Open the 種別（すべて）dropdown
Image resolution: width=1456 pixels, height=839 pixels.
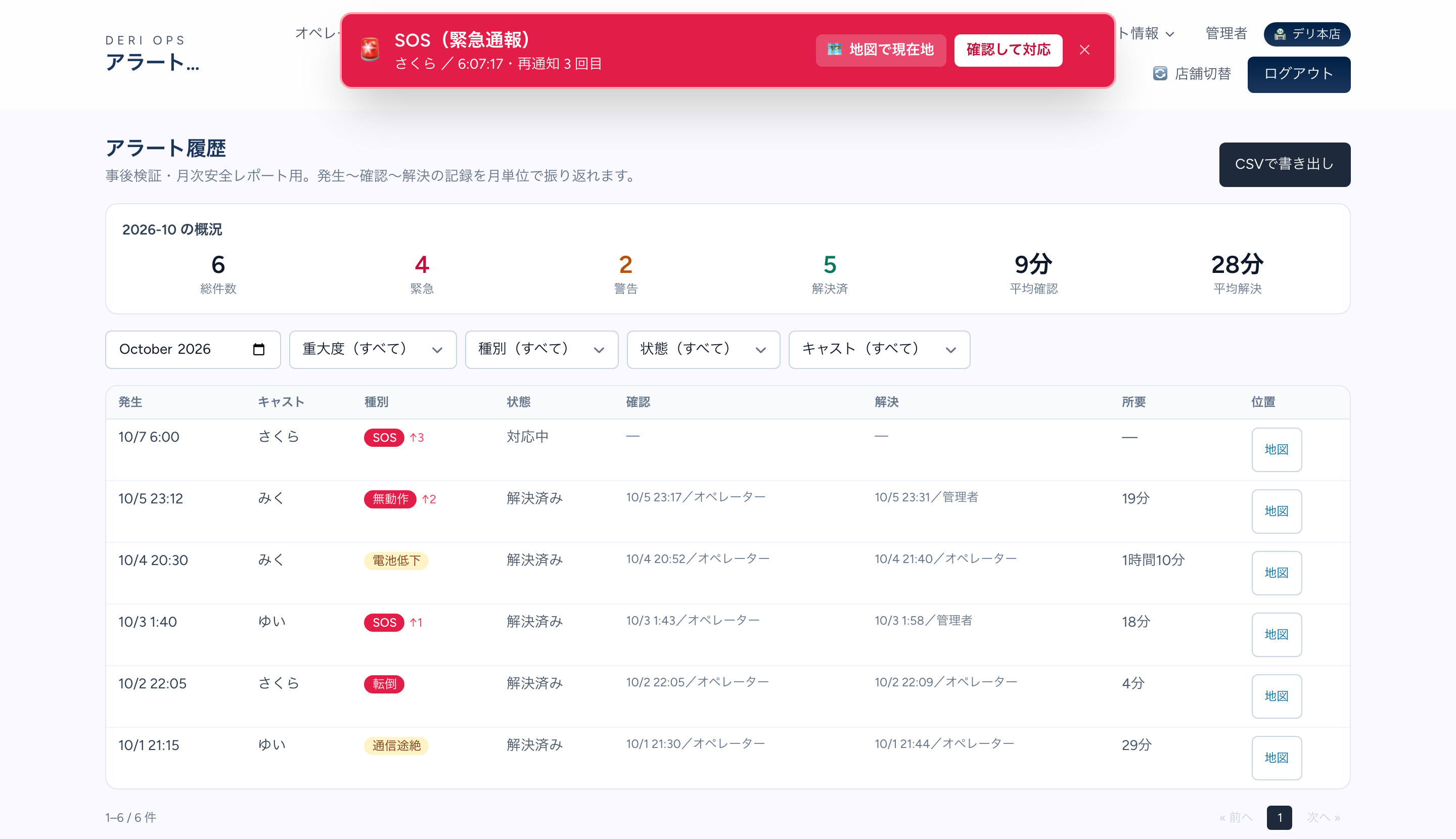click(541, 349)
